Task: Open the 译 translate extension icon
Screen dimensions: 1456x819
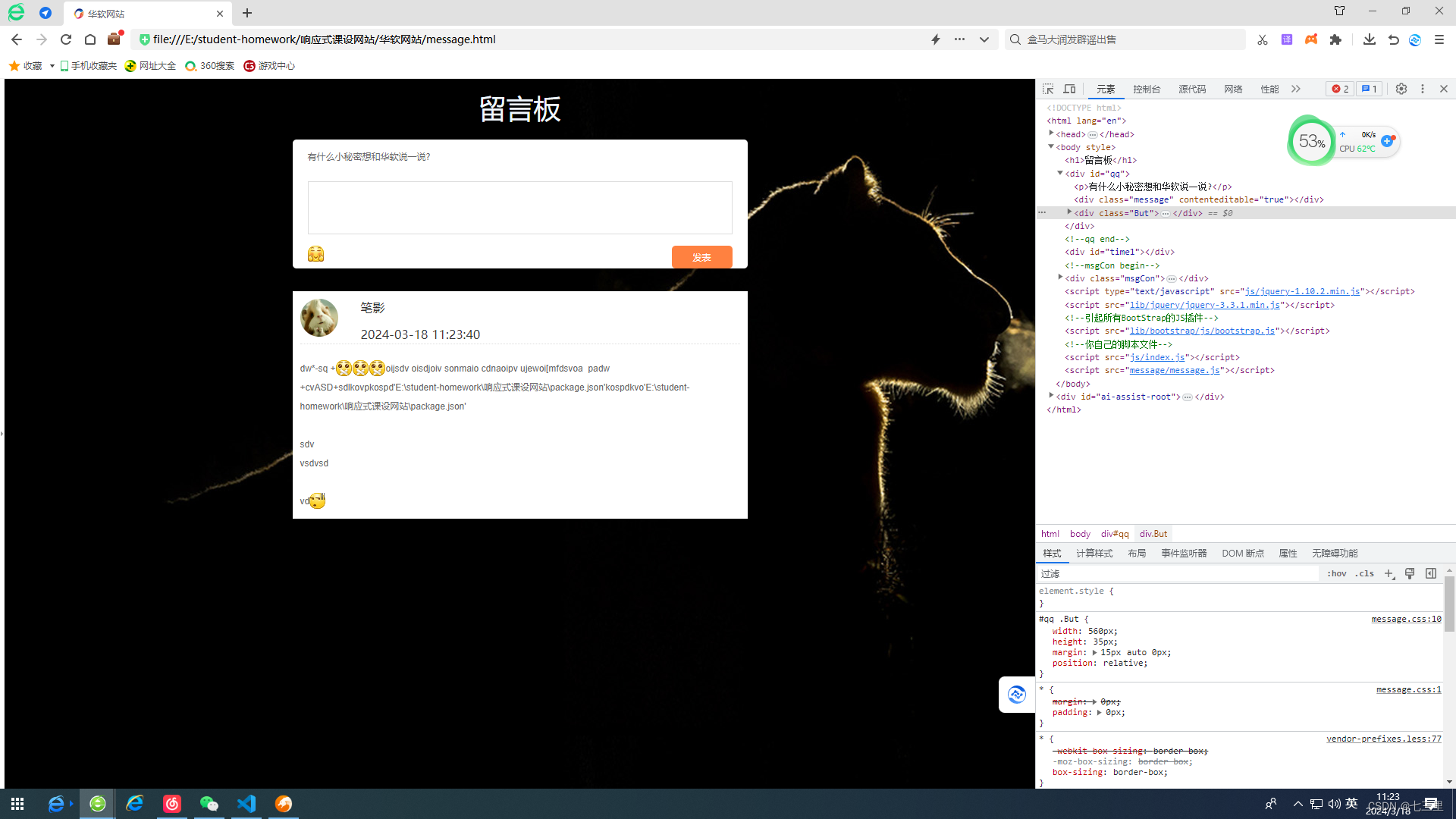Action: coord(1287,39)
